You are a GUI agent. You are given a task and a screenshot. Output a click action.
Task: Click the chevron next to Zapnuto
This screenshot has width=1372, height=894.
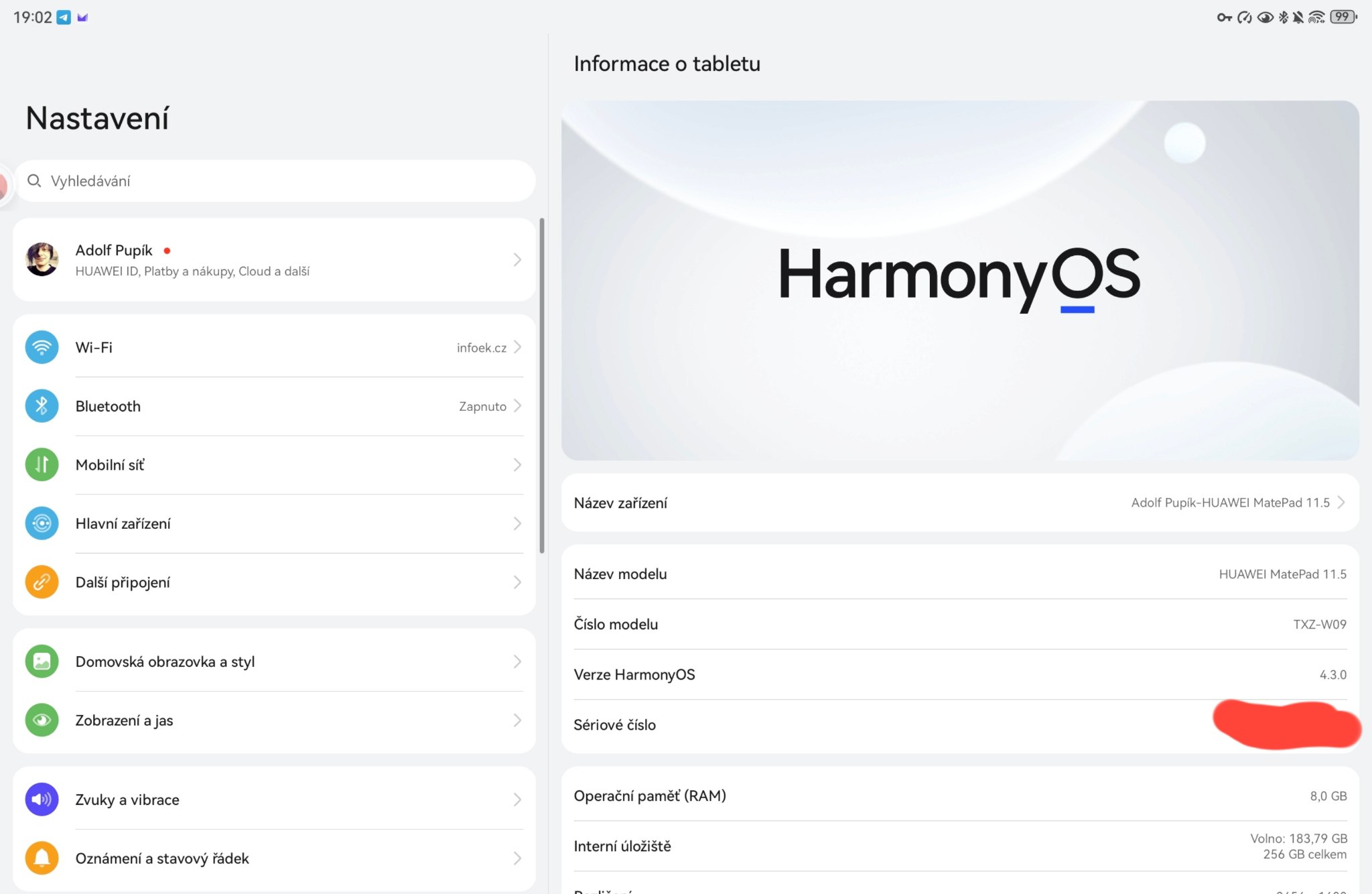(517, 406)
